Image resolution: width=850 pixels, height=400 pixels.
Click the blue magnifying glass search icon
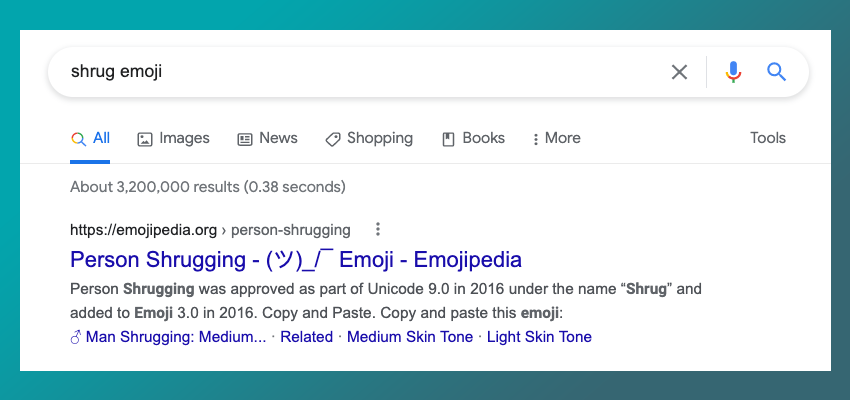(776, 72)
